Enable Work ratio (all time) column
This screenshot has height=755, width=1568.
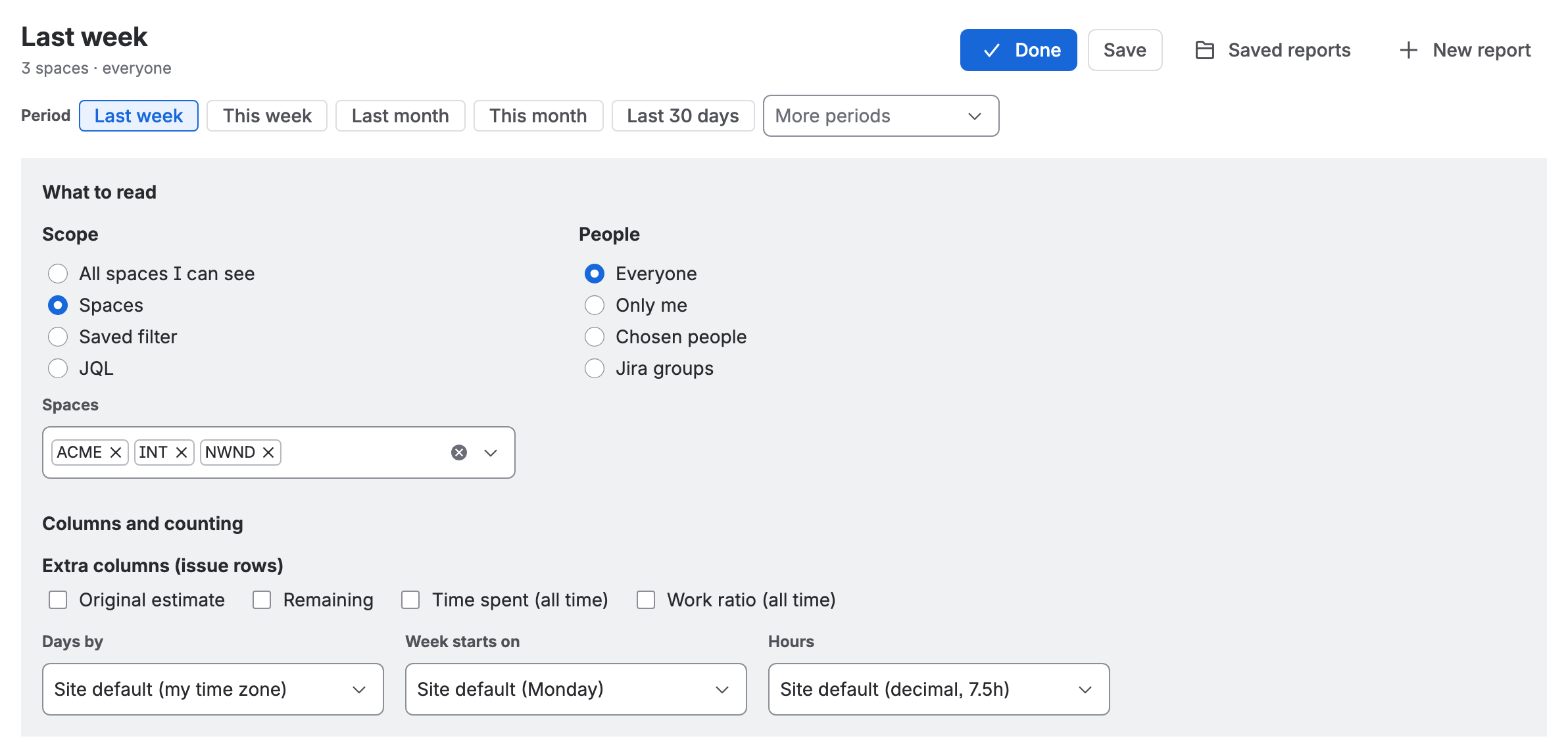click(646, 600)
